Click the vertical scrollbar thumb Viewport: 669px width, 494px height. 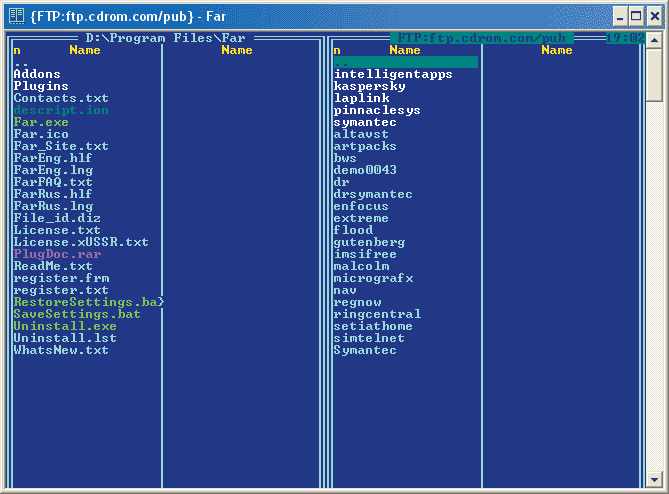(x=654, y=76)
